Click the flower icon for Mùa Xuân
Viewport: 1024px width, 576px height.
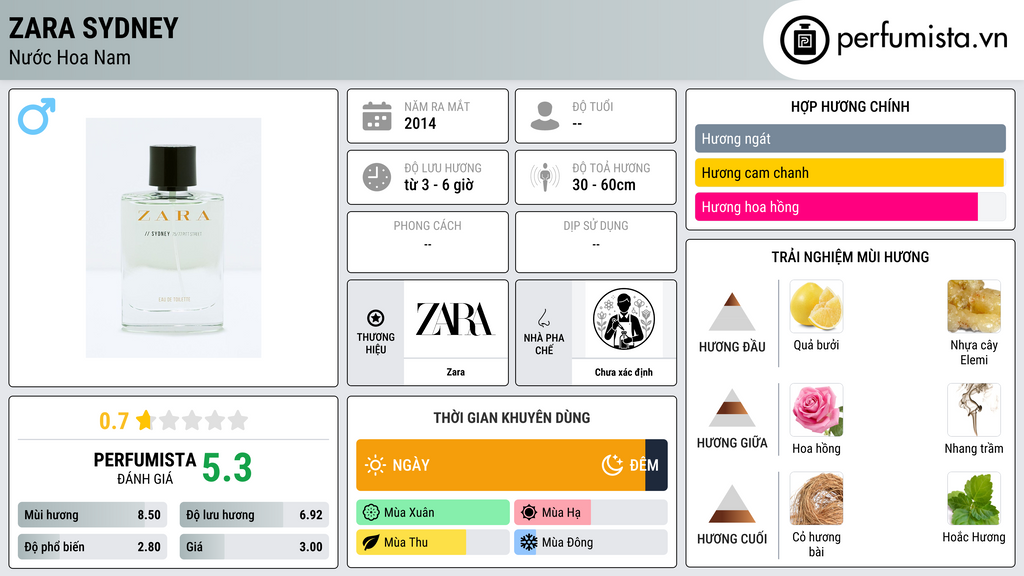click(371, 513)
